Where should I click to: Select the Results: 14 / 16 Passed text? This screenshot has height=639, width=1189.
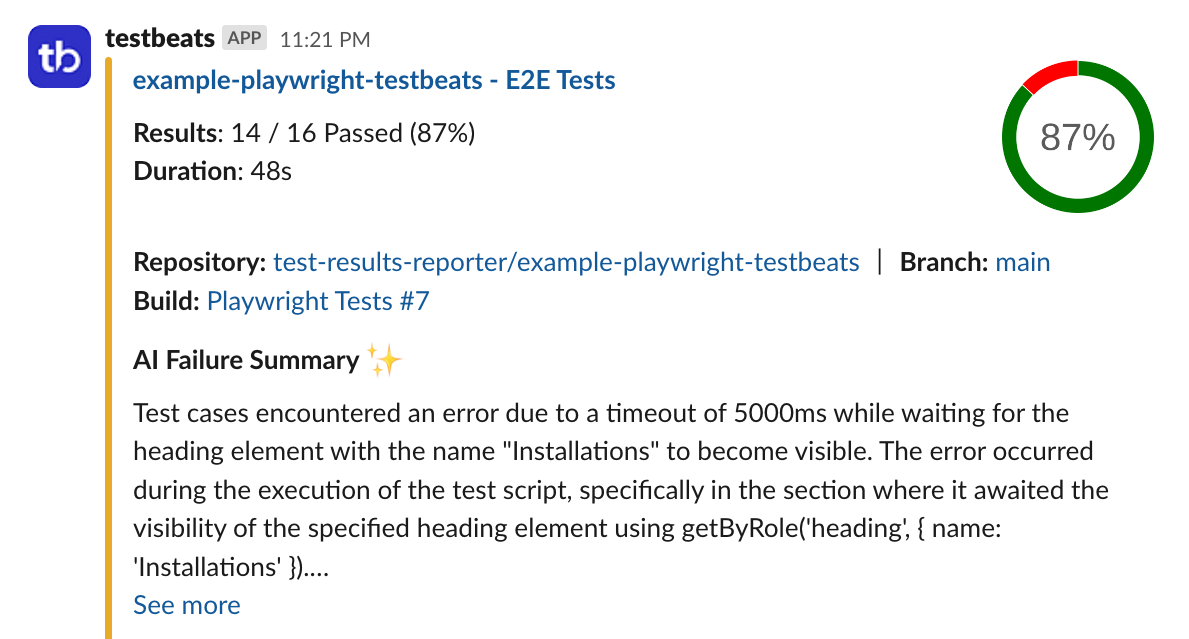[x=303, y=132]
